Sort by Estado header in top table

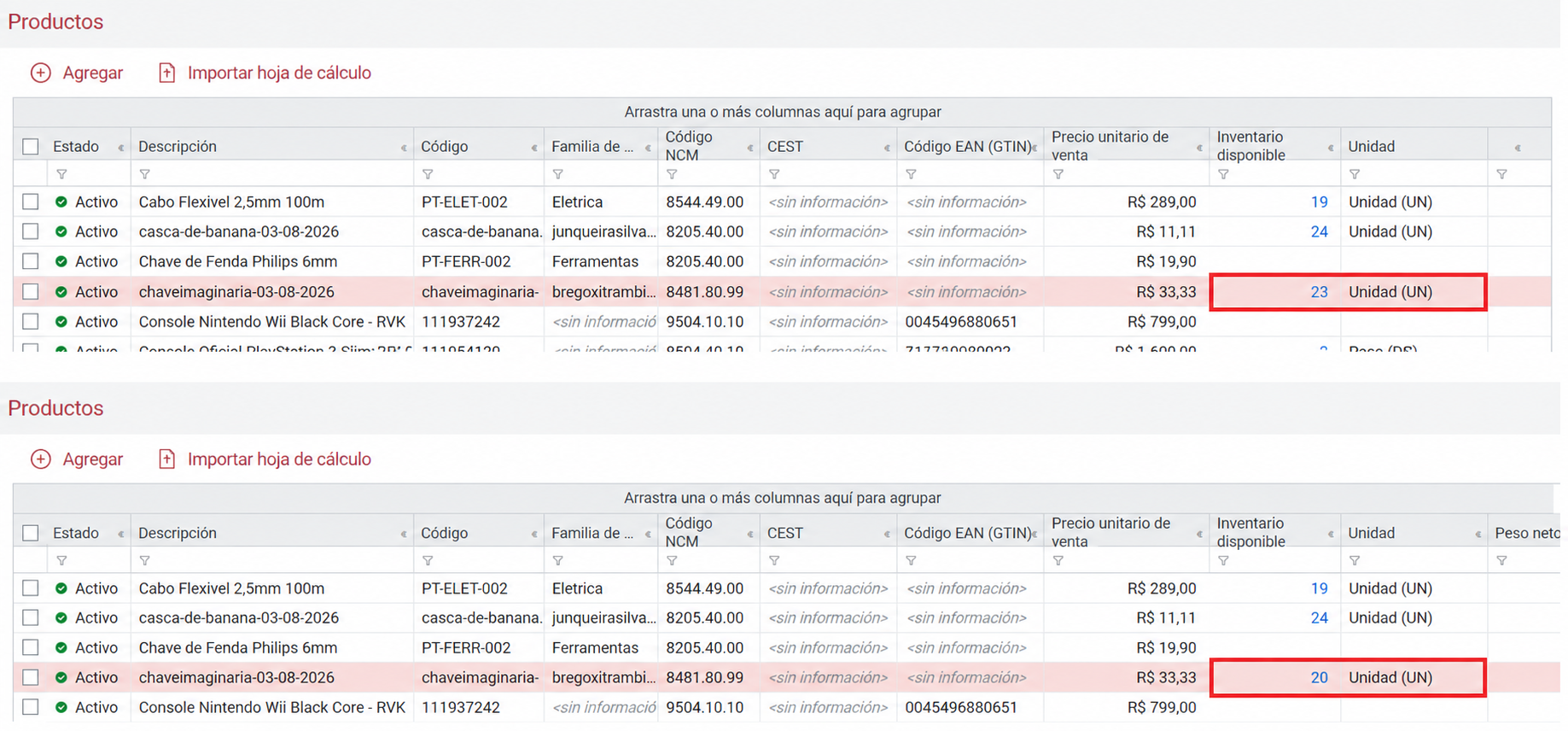[76, 147]
